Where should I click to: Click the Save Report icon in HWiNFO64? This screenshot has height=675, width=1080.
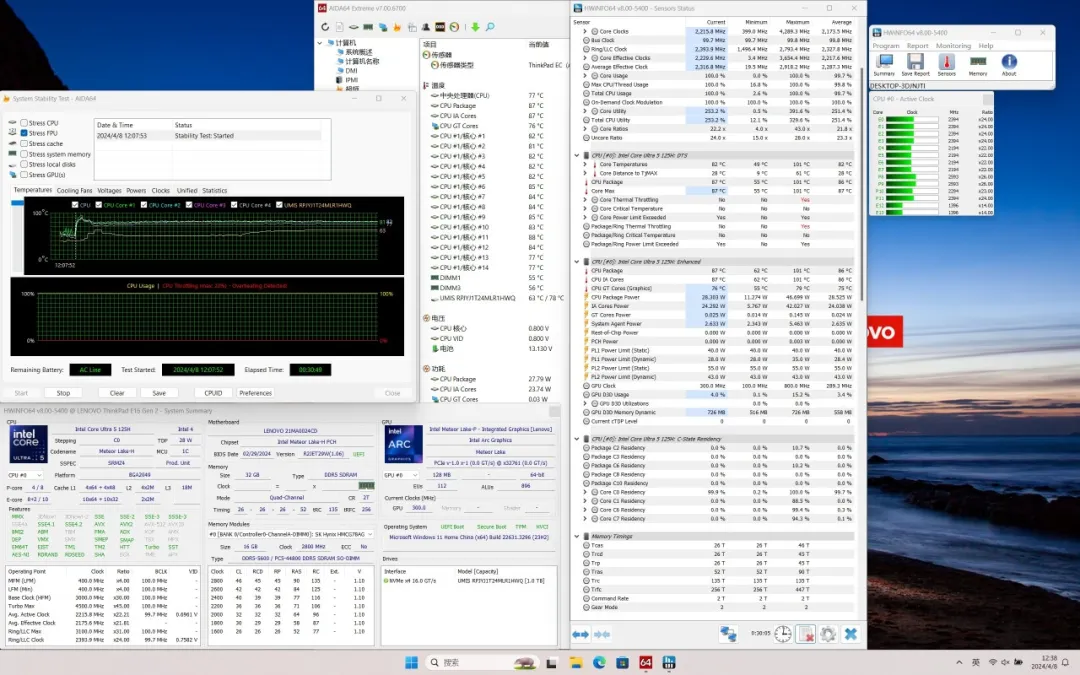(915, 65)
